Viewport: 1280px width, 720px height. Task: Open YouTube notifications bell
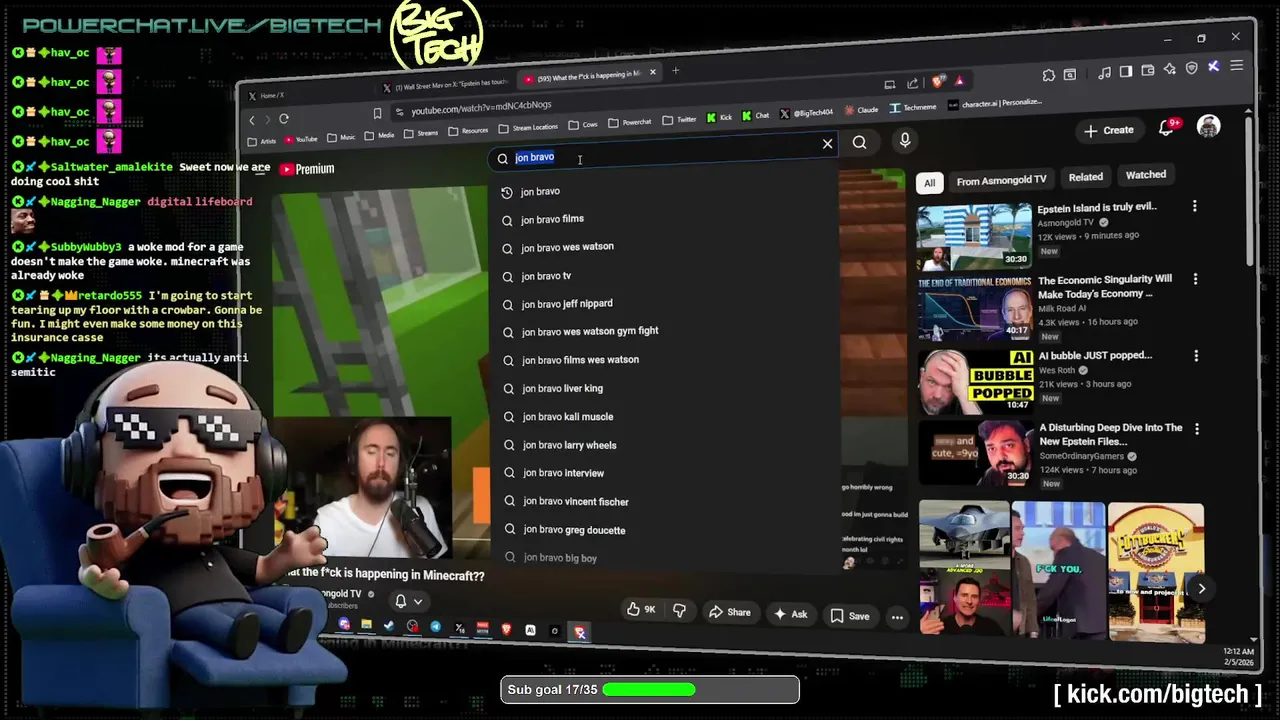(1167, 128)
